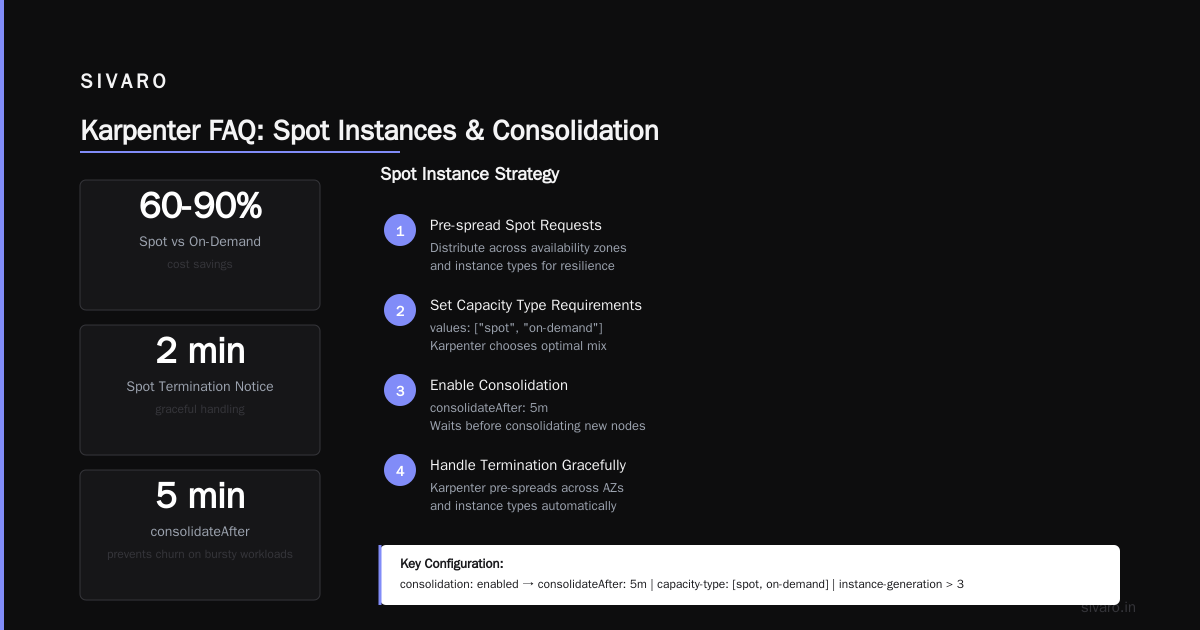
Task: Click the number 4 step circle
Action: coord(400,470)
